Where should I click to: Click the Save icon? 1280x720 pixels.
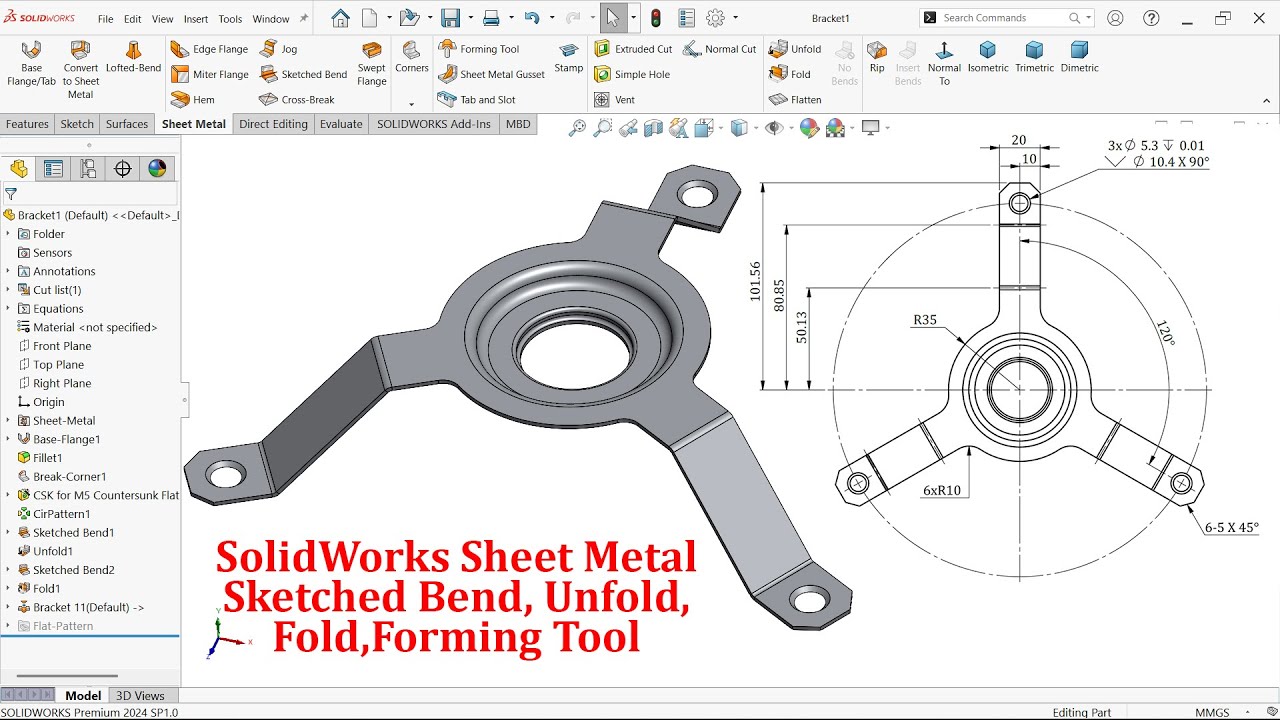click(450, 18)
